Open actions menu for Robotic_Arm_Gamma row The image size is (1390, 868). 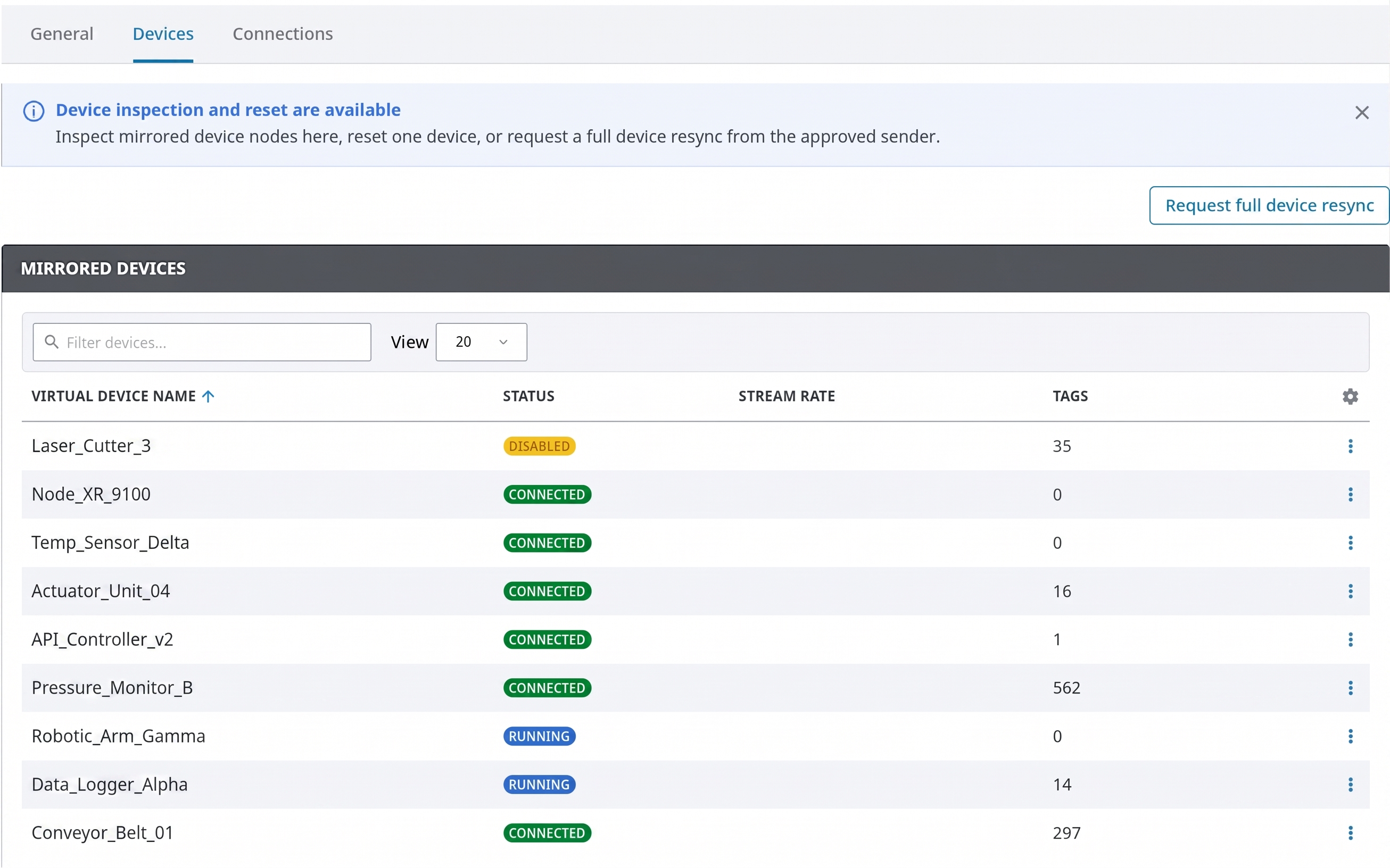(1350, 736)
